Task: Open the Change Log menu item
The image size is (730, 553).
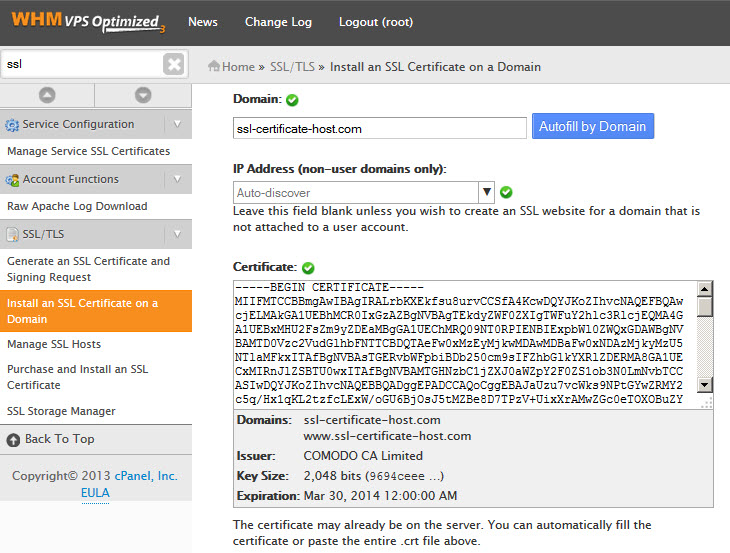Action: click(278, 22)
